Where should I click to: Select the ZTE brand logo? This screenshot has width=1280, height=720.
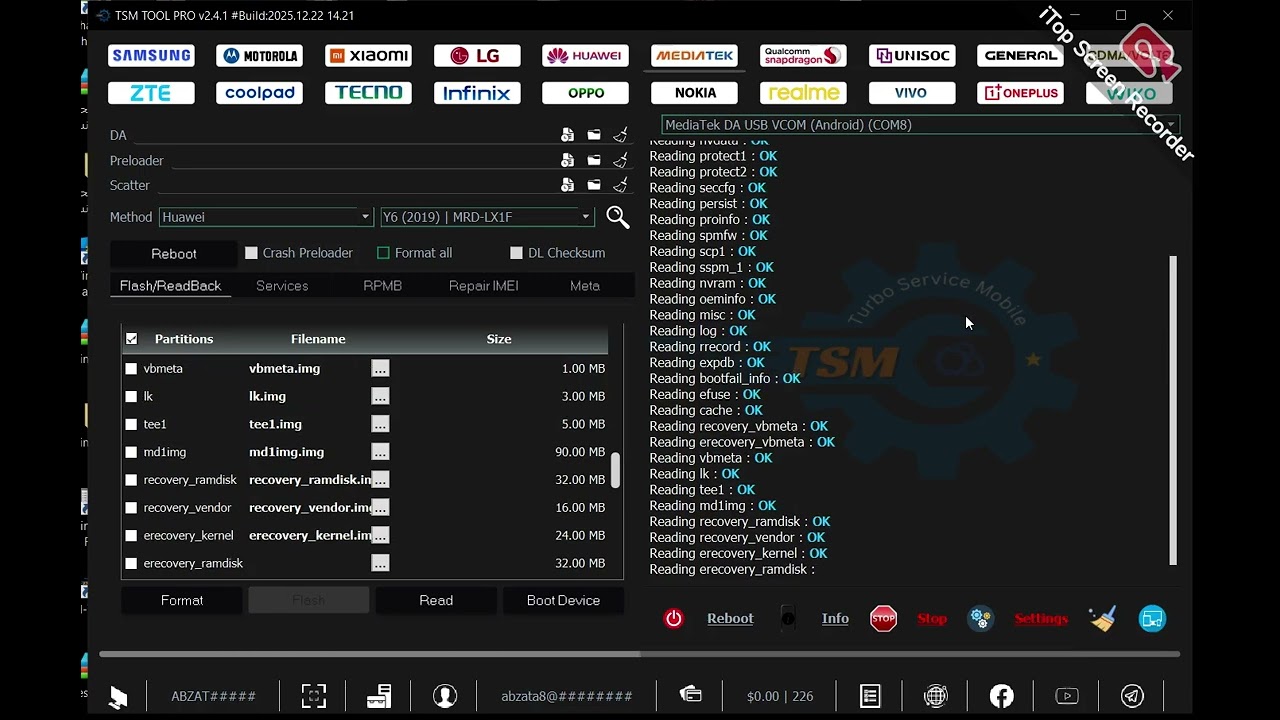[x=151, y=93]
